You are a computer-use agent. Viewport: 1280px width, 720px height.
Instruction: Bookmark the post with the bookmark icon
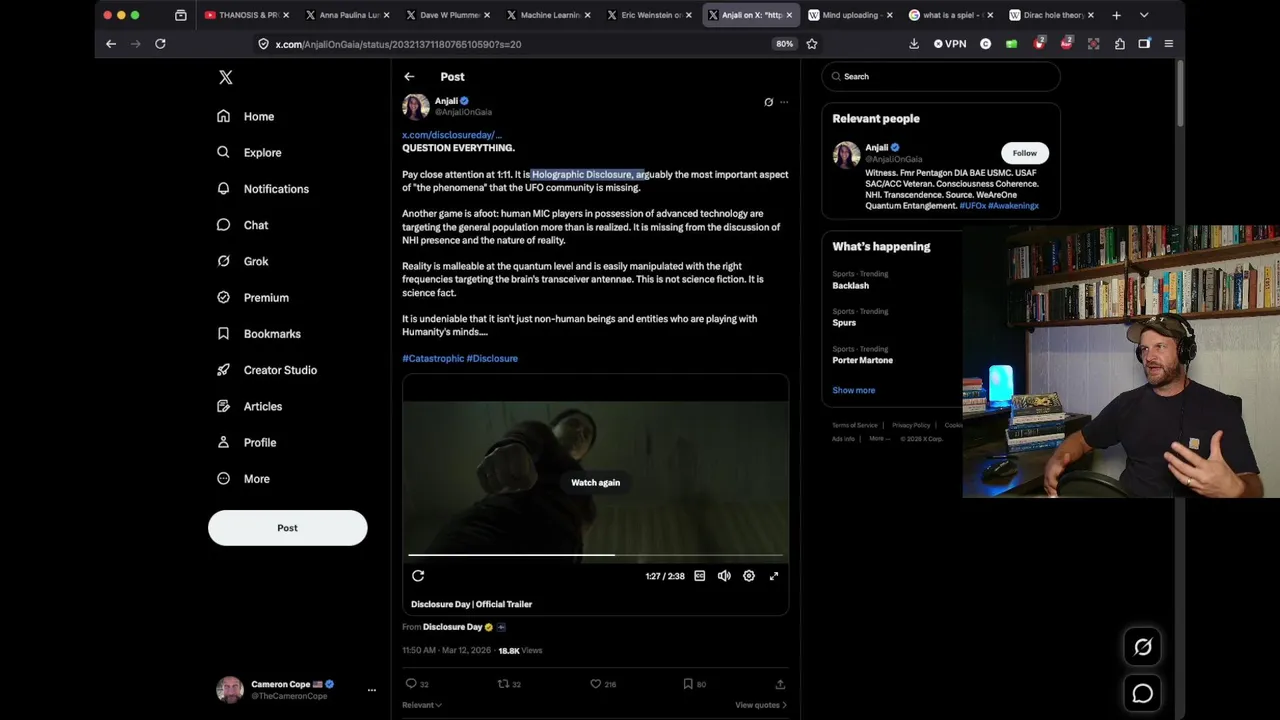click(688, 684)
